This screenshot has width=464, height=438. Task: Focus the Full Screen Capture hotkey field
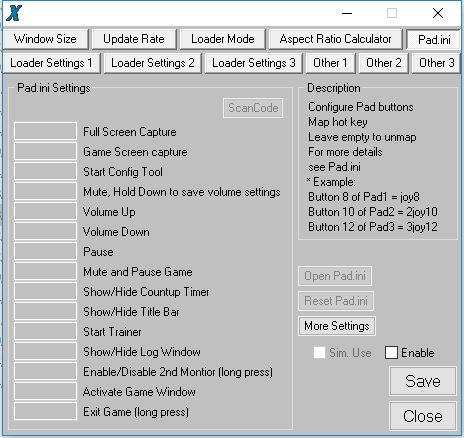[x=45, y=131]
